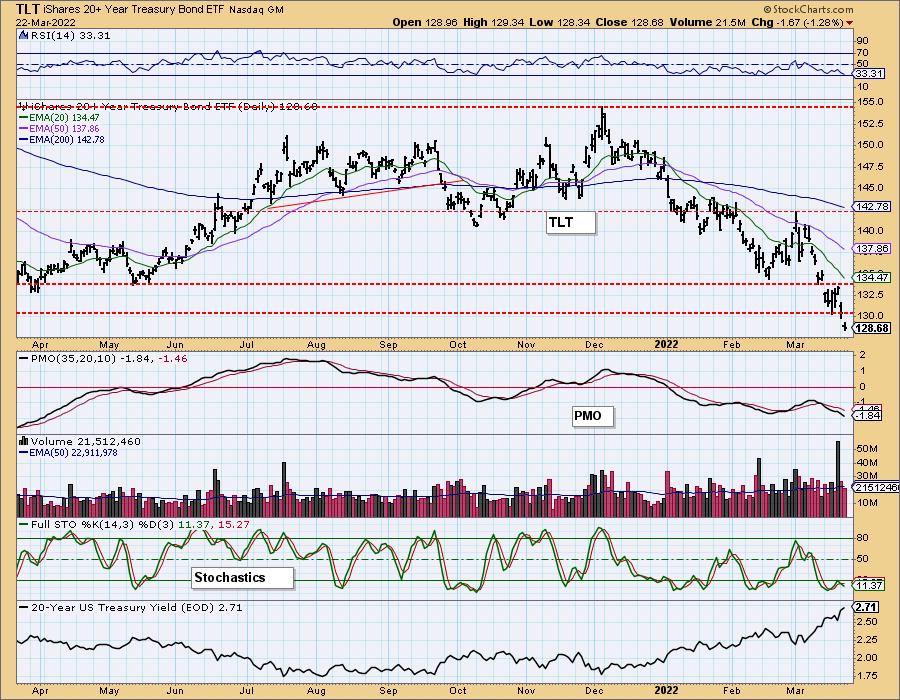
Task: Click the 137.86 EMA price tag
Action: tap(872, 248)
